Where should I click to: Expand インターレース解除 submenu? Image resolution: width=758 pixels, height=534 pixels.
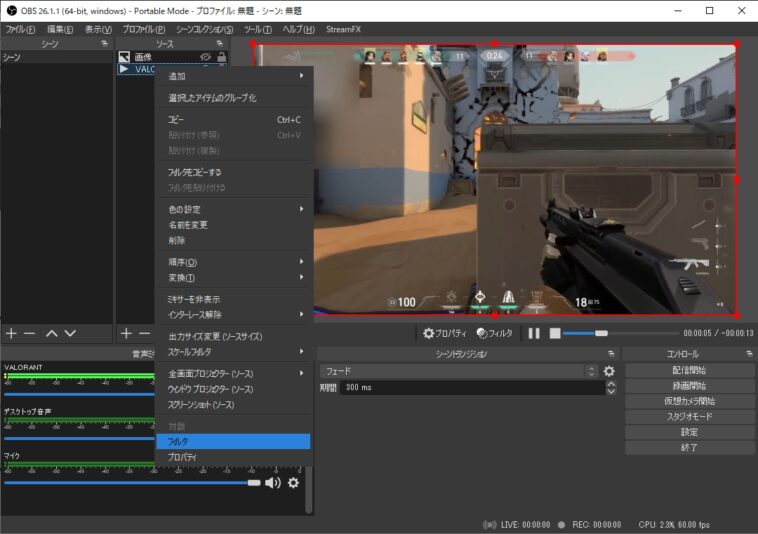coord(233,315)
